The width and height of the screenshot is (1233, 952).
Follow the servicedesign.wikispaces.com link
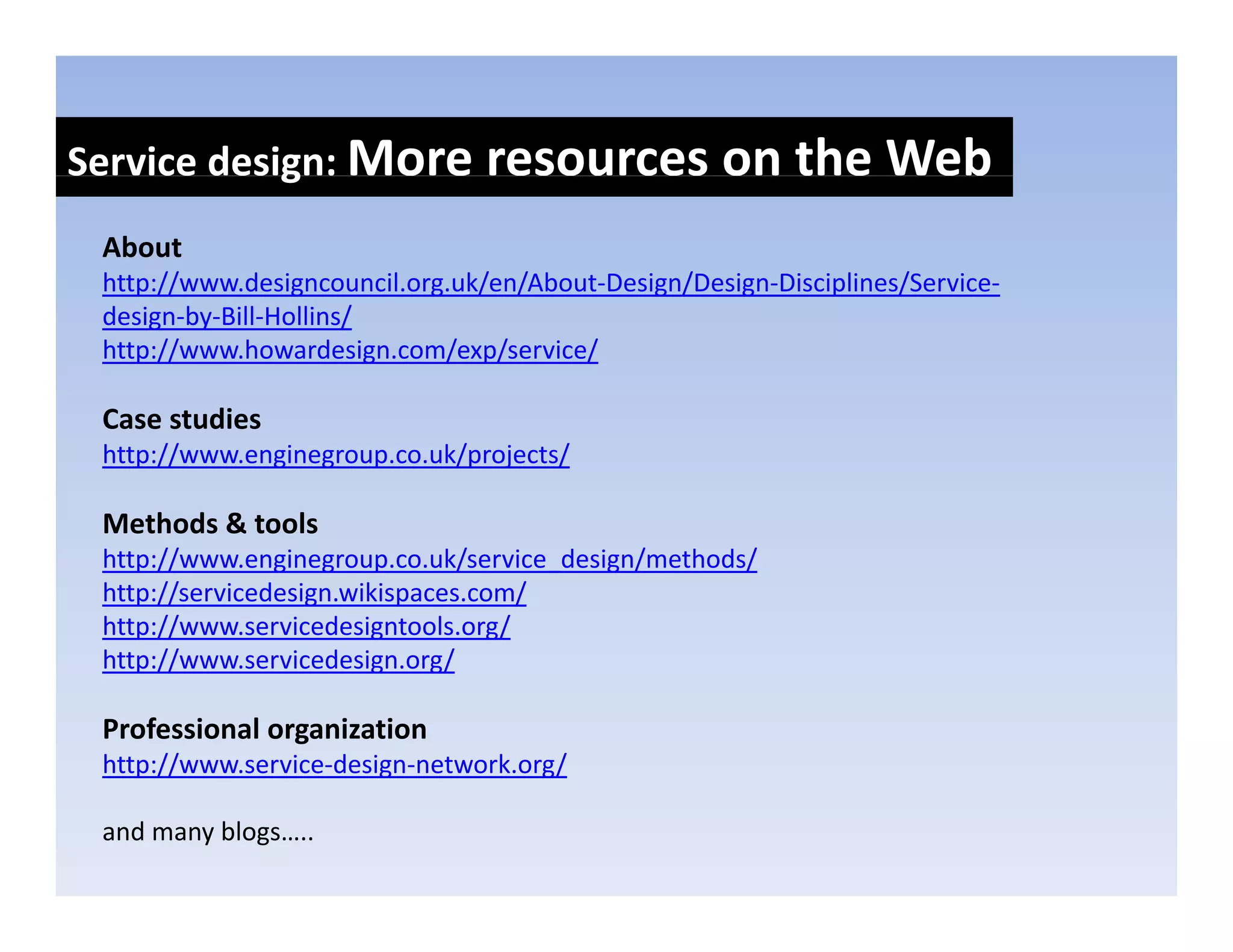click(314, 593)
